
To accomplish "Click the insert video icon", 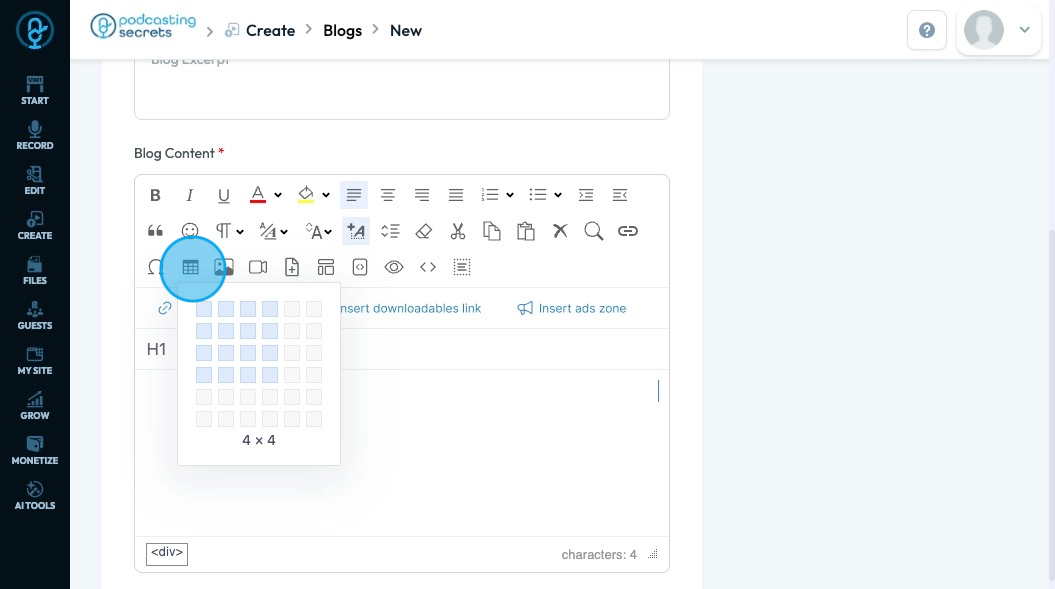I will (x=258, y=267).
